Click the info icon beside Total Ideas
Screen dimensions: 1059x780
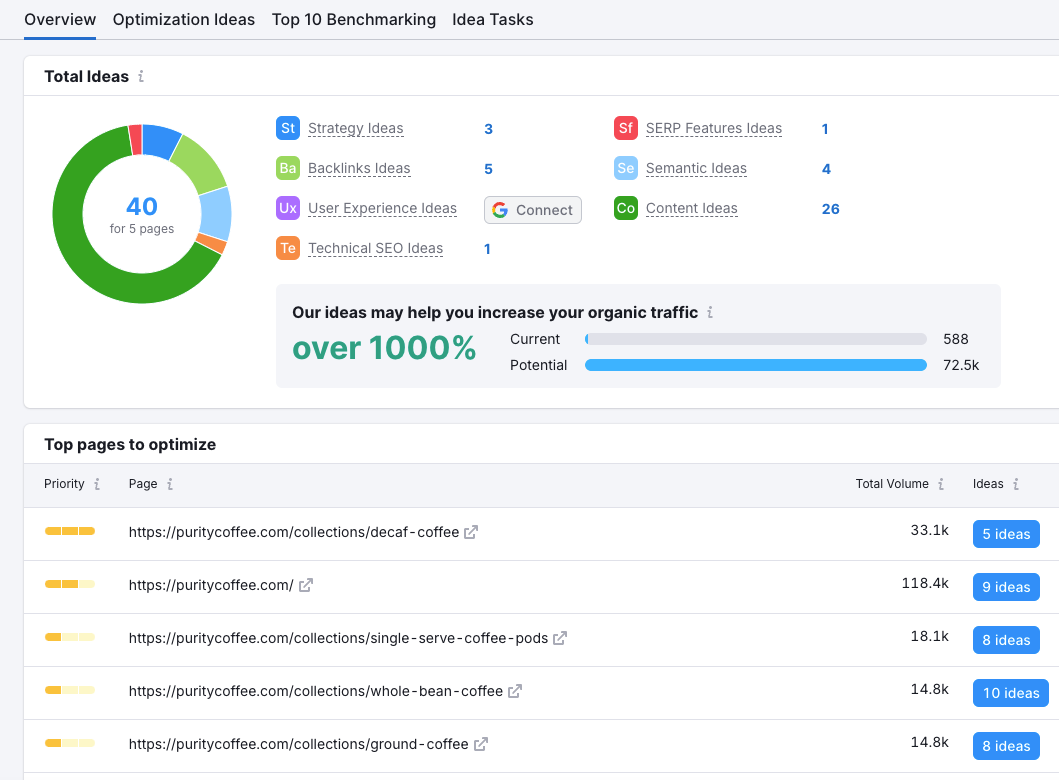coord(141,77)
